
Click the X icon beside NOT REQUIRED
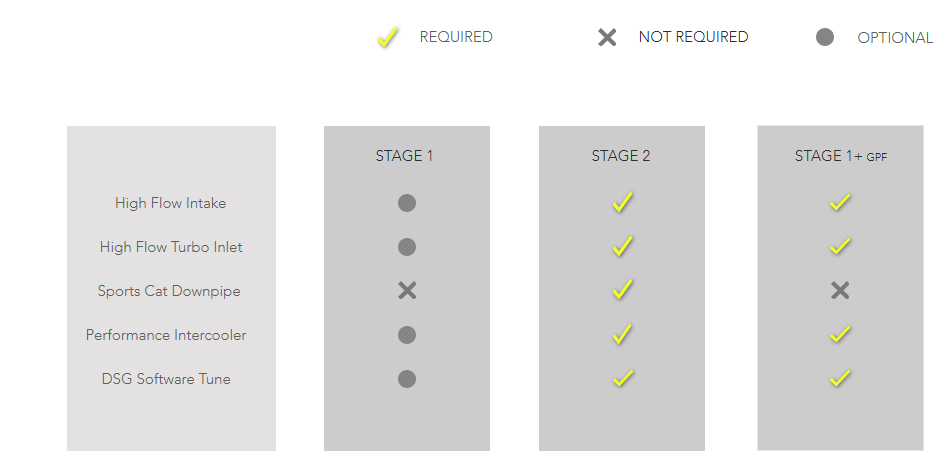point(607,38)
